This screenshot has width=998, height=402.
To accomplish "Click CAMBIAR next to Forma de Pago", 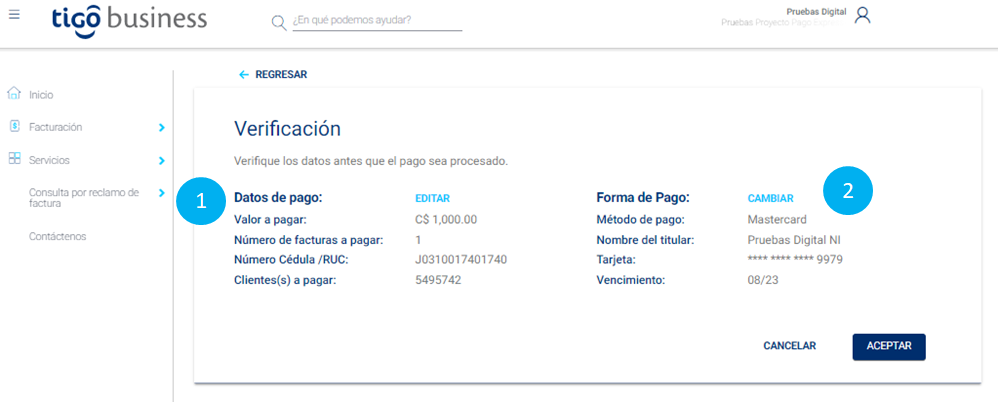I will pyautogui.click(x=770, y=198).
